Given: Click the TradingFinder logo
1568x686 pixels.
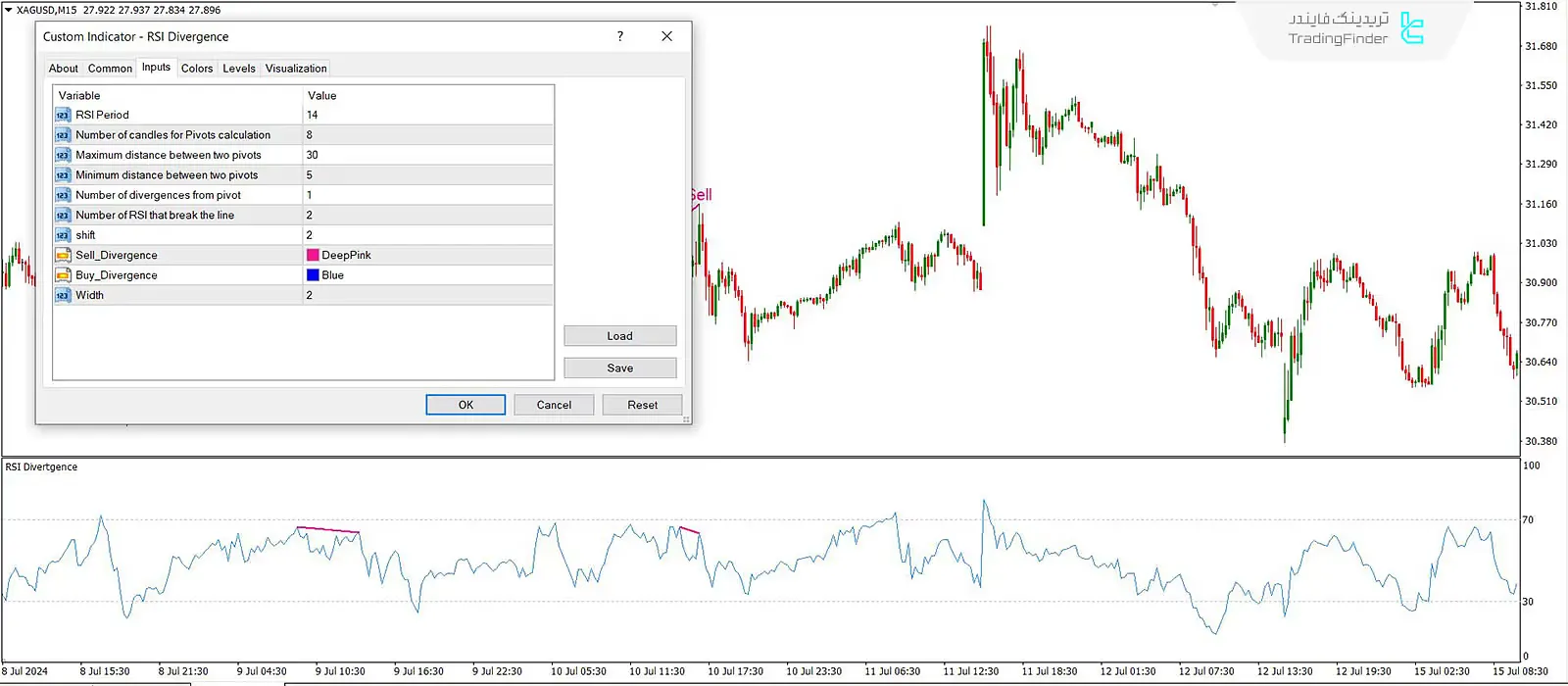Looking at the screenshot, I should 1411,28.
